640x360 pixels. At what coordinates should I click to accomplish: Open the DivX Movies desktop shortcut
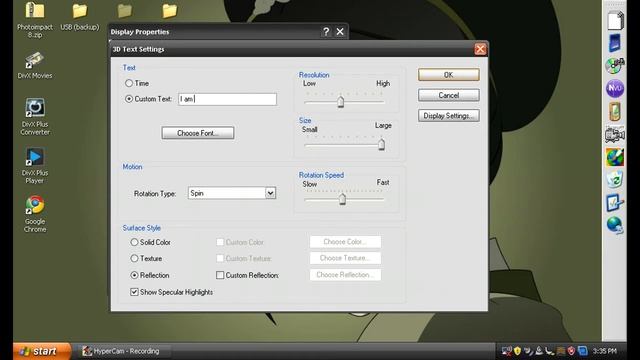point(35,65)
